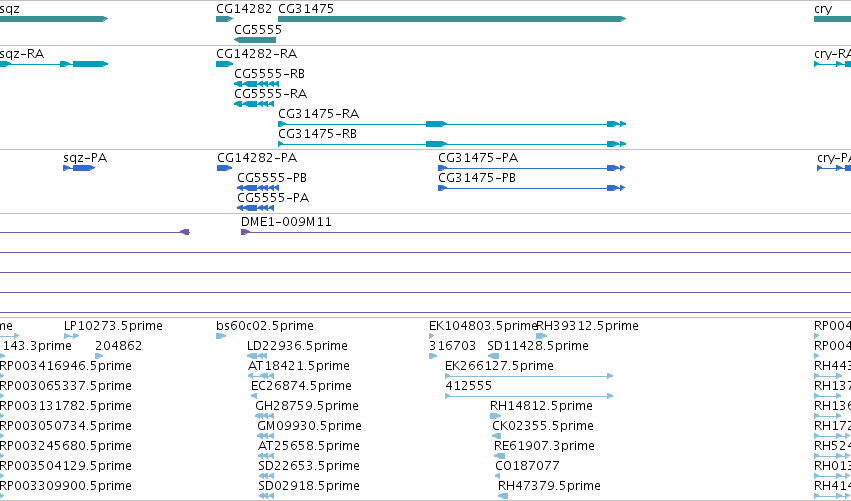Click the sqz-PA protein feature

[x=79, y=168]
